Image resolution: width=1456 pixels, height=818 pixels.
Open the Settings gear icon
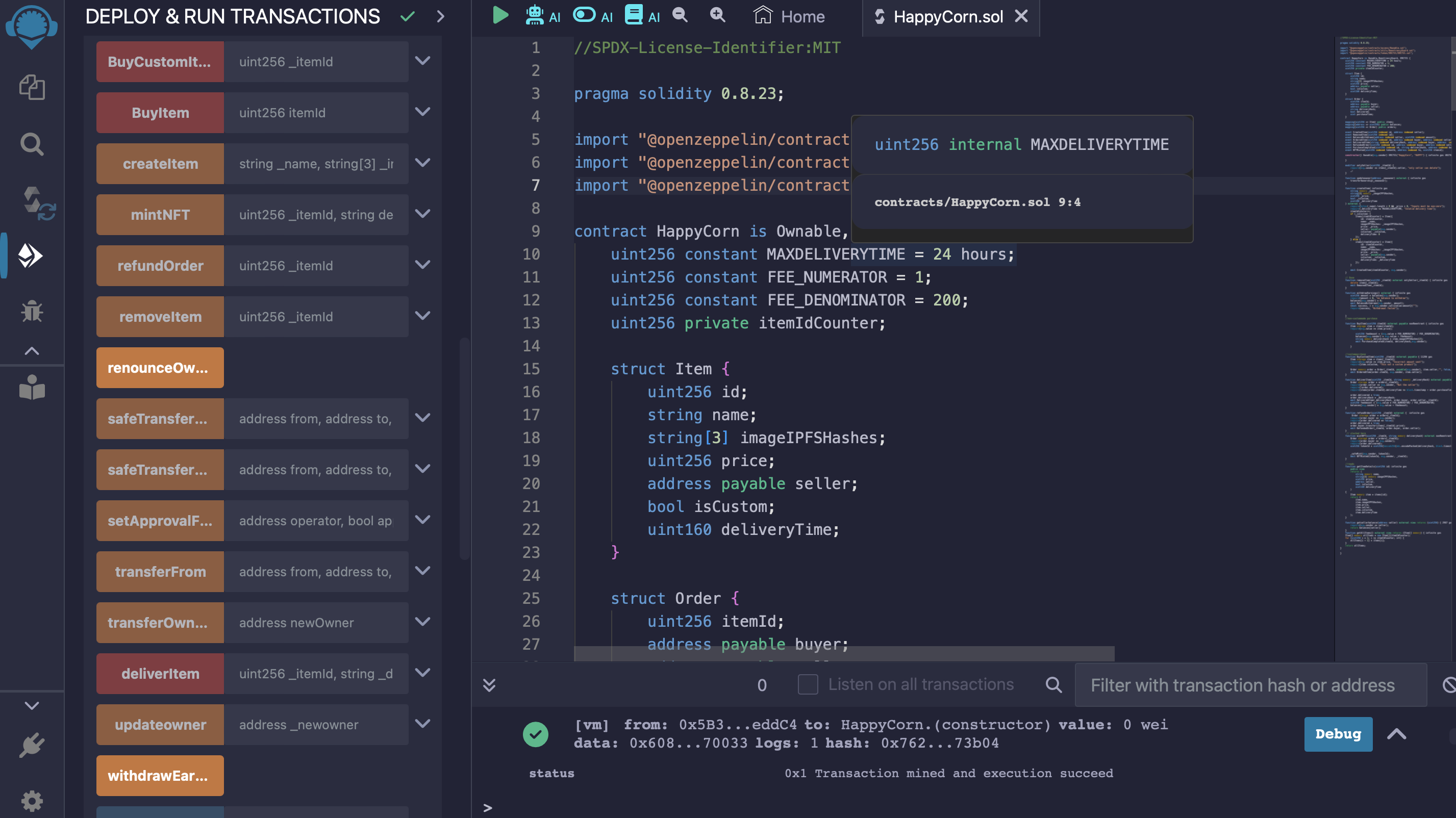pyautogui.click(x=32, y=801)
